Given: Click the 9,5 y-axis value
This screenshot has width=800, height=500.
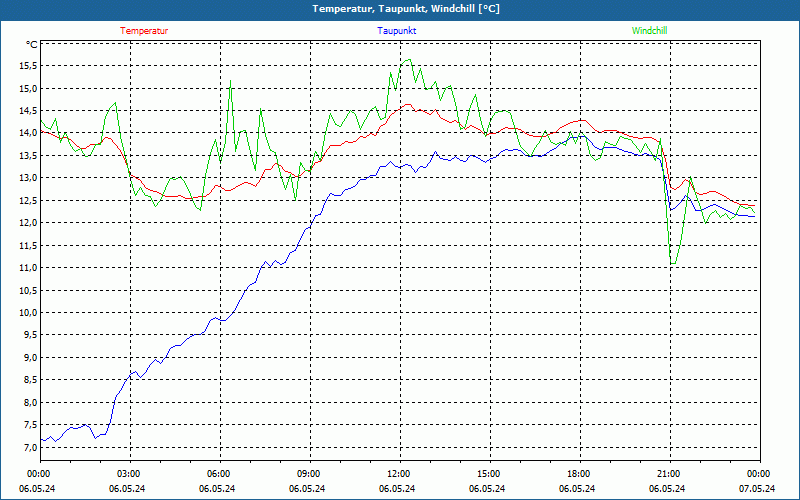Looking at the screenshot, I should coord(30,335).
